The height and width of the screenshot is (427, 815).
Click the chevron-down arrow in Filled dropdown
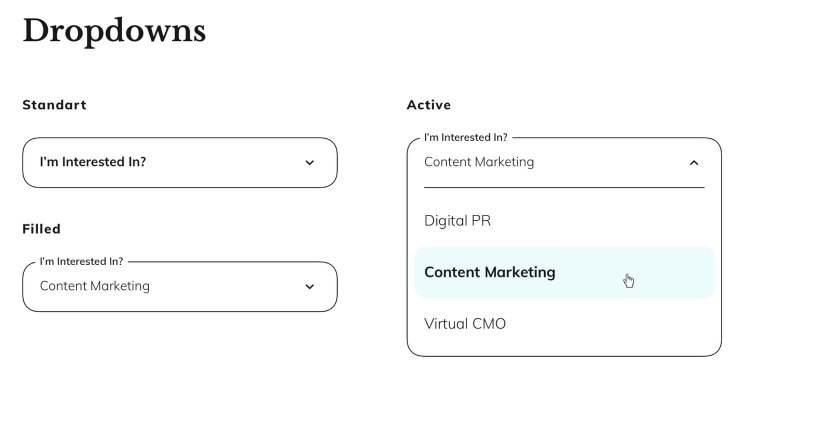[x=309, y=287]
